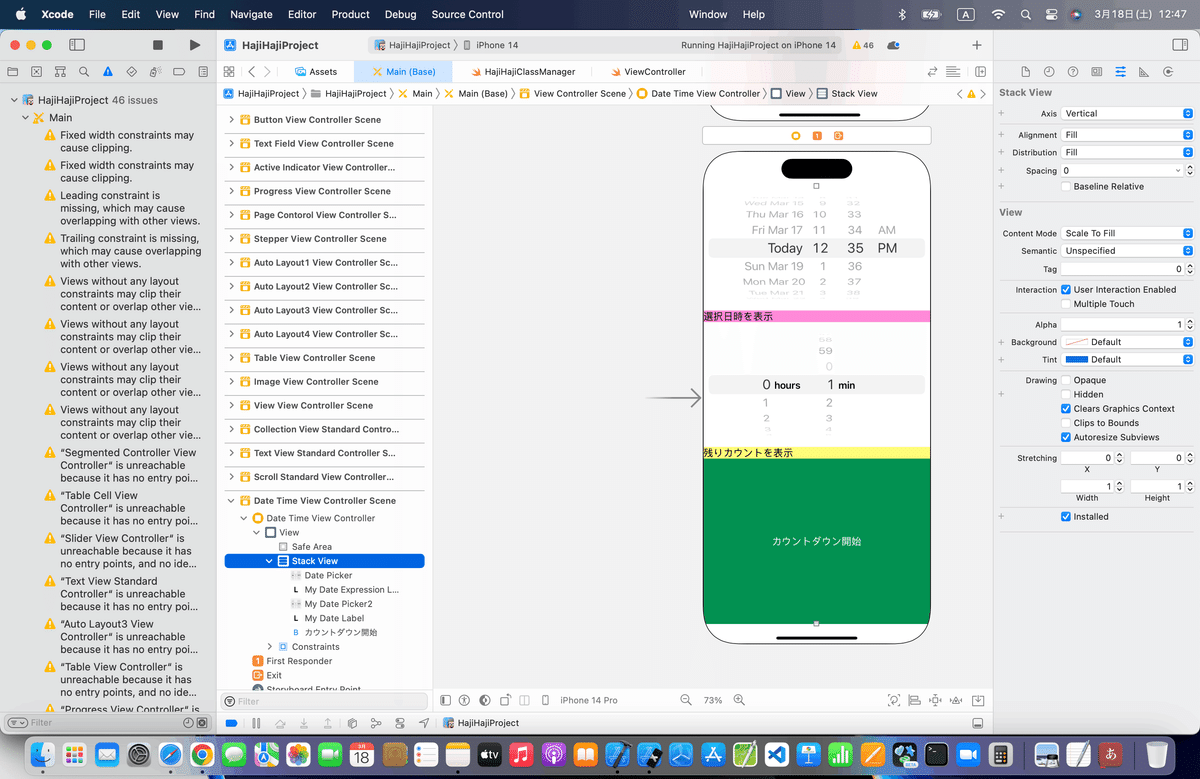
Task: Toggle the Installed checkbox
Action: click(1066, 517)
